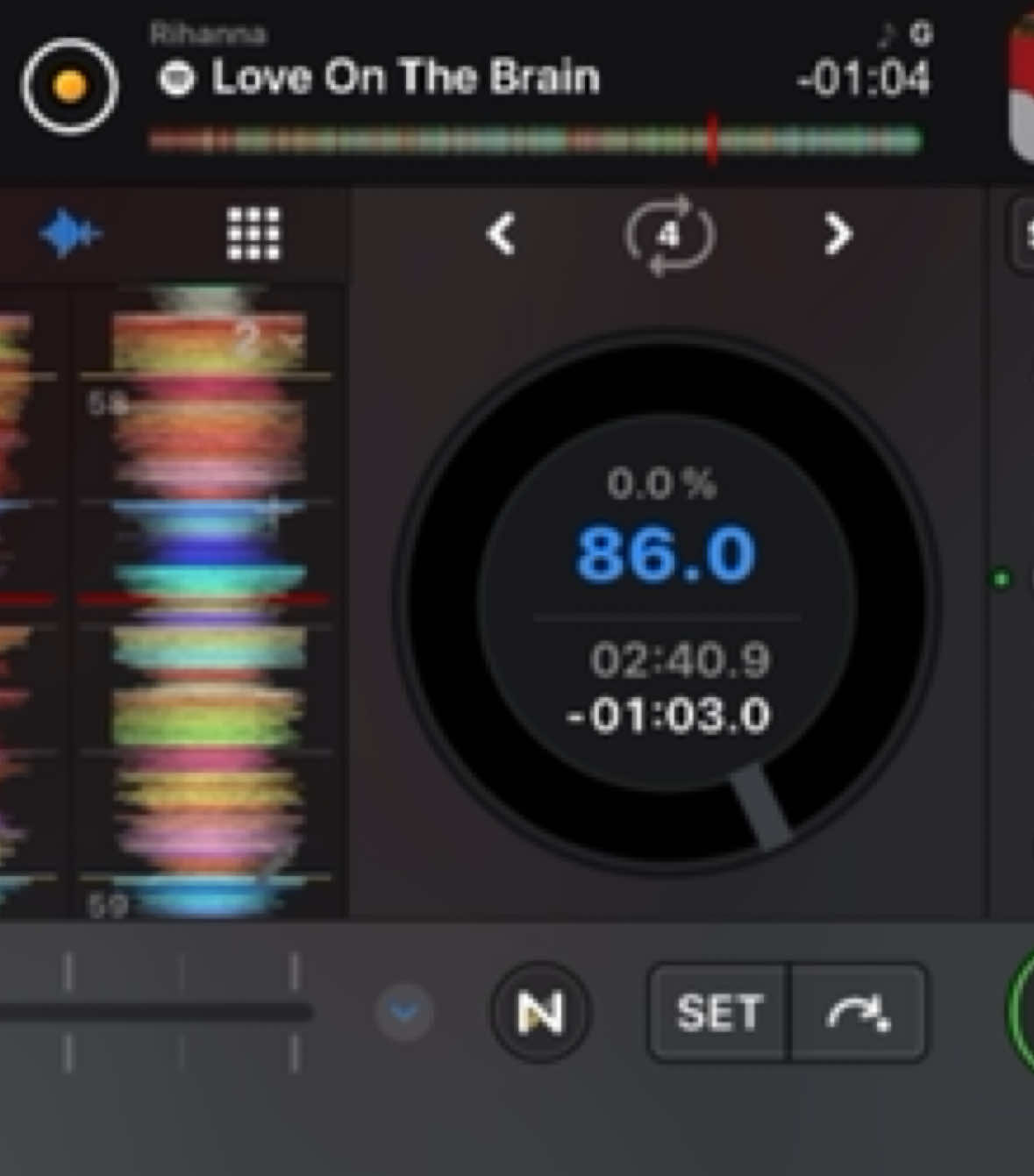Halve loop length with the left arrow
Viewport: 1034px width, 1176px height.
tap(501, 234)
